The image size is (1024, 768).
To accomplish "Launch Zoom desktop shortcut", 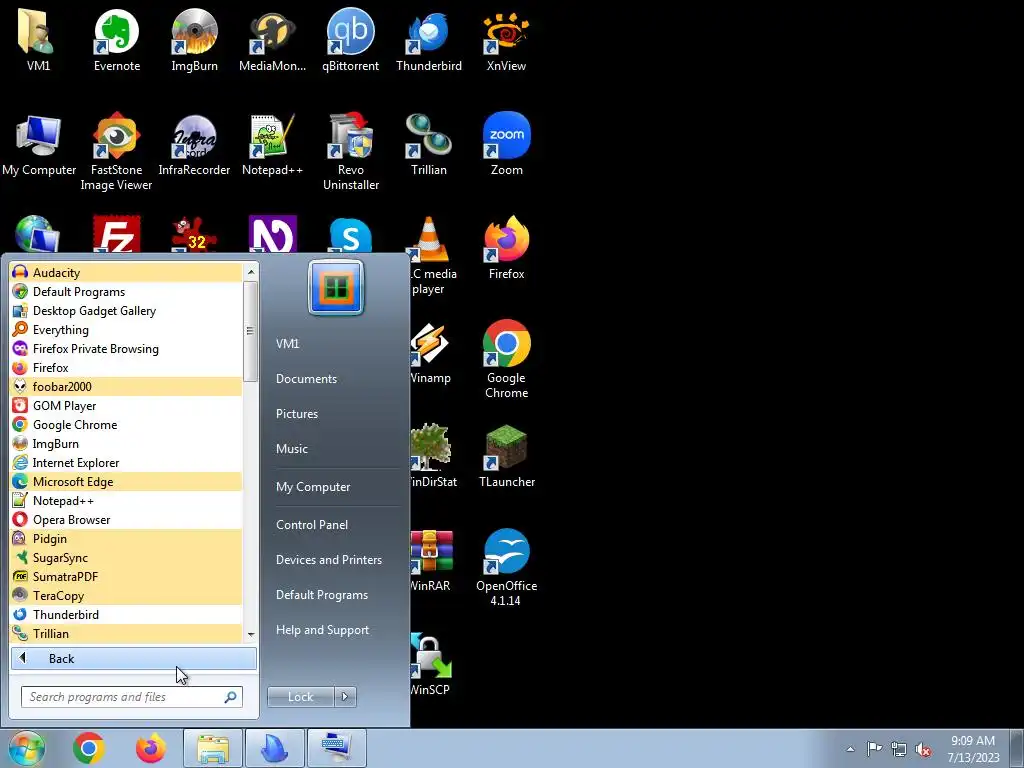I will coord(506,145).
